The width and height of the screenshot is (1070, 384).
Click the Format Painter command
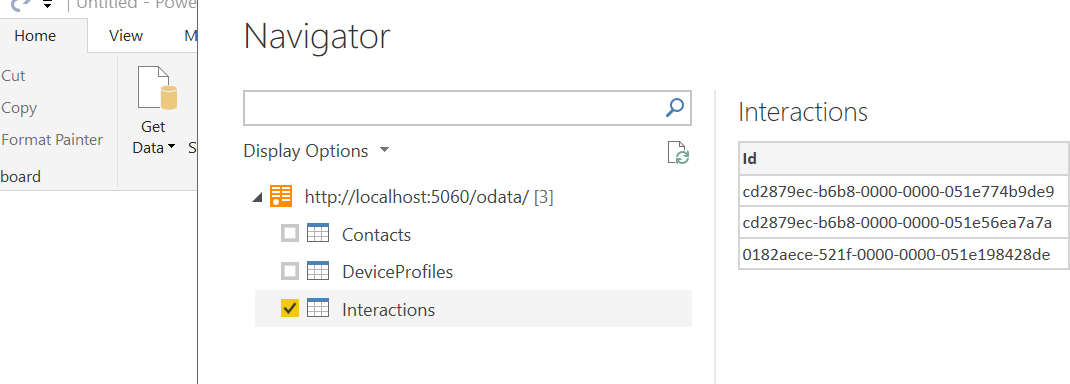point(52,140)
